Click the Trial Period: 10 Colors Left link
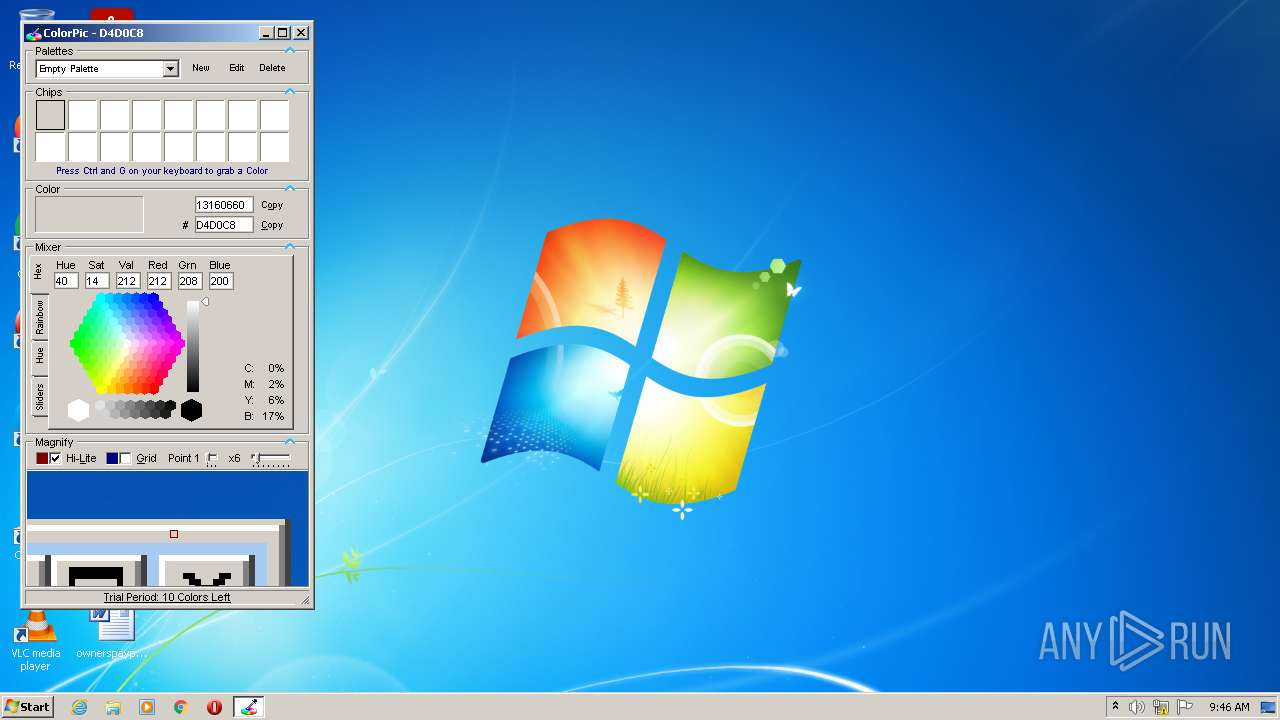 (x=167, y=597)
